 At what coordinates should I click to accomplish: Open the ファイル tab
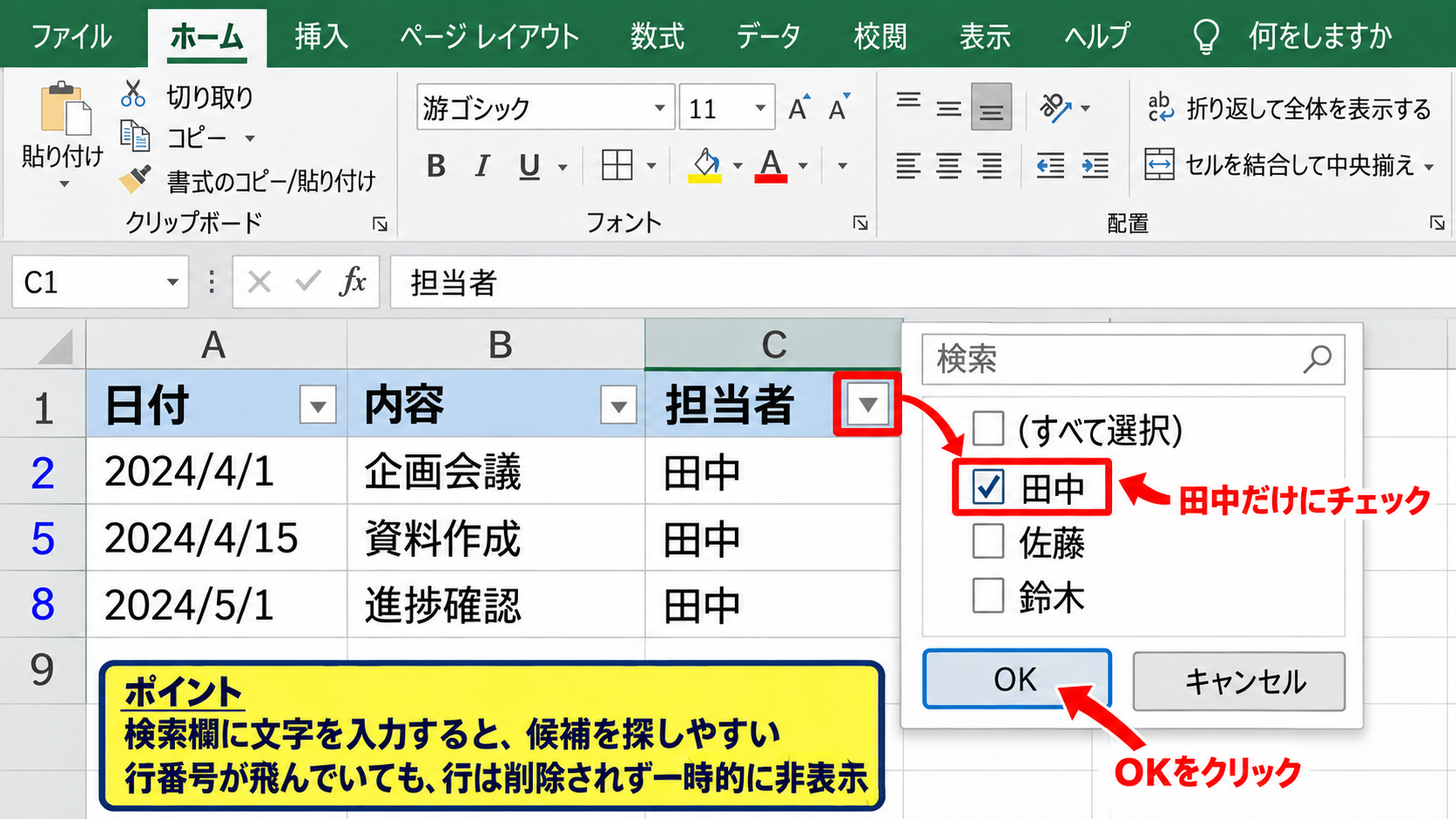tap(71, 37)
